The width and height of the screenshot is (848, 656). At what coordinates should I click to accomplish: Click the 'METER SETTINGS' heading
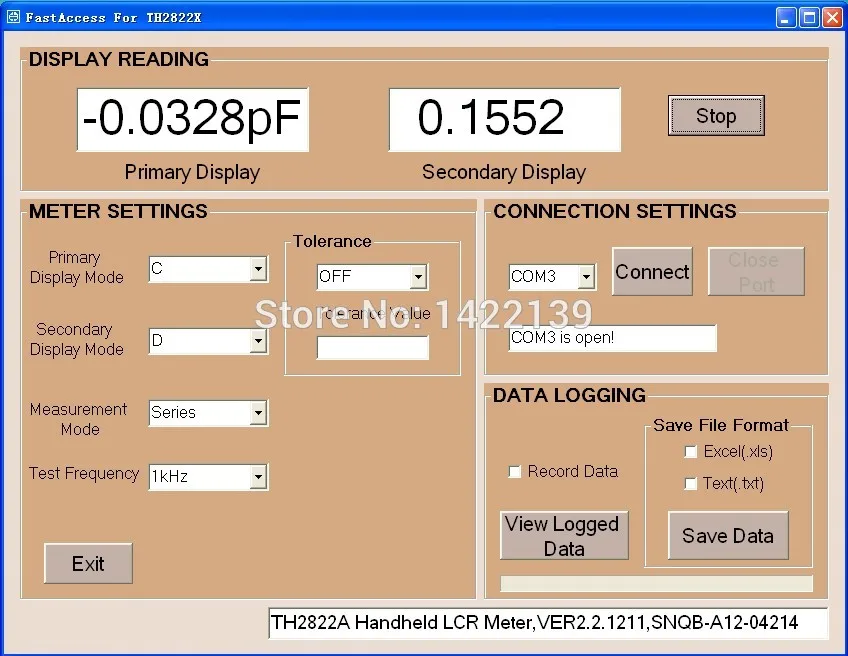[x=118, y=211]
